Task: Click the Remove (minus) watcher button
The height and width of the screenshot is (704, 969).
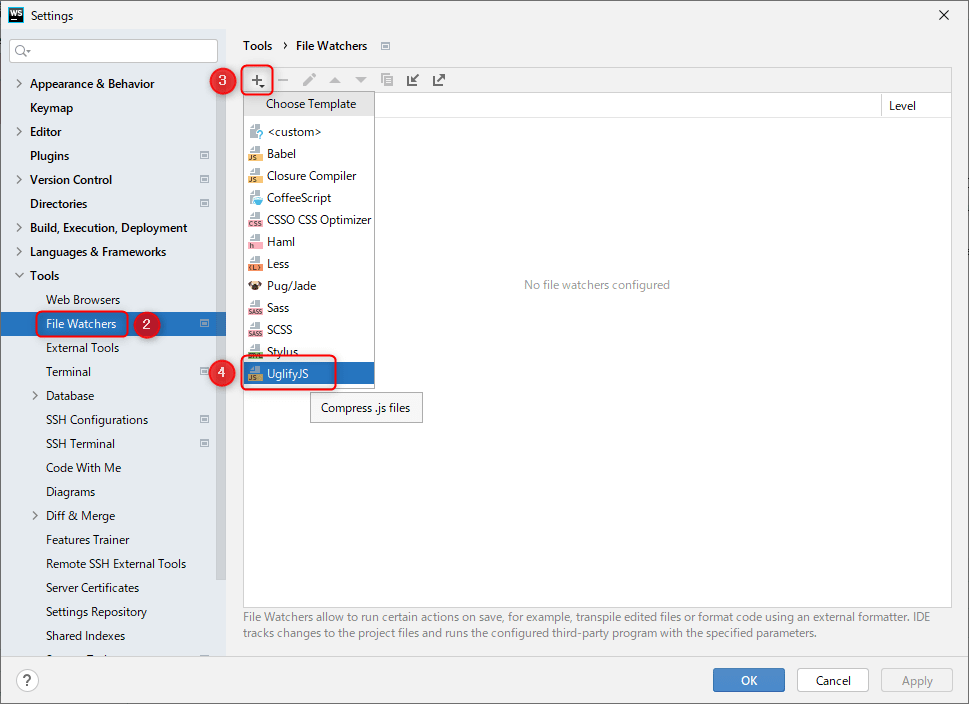Action: click(283, 80)
